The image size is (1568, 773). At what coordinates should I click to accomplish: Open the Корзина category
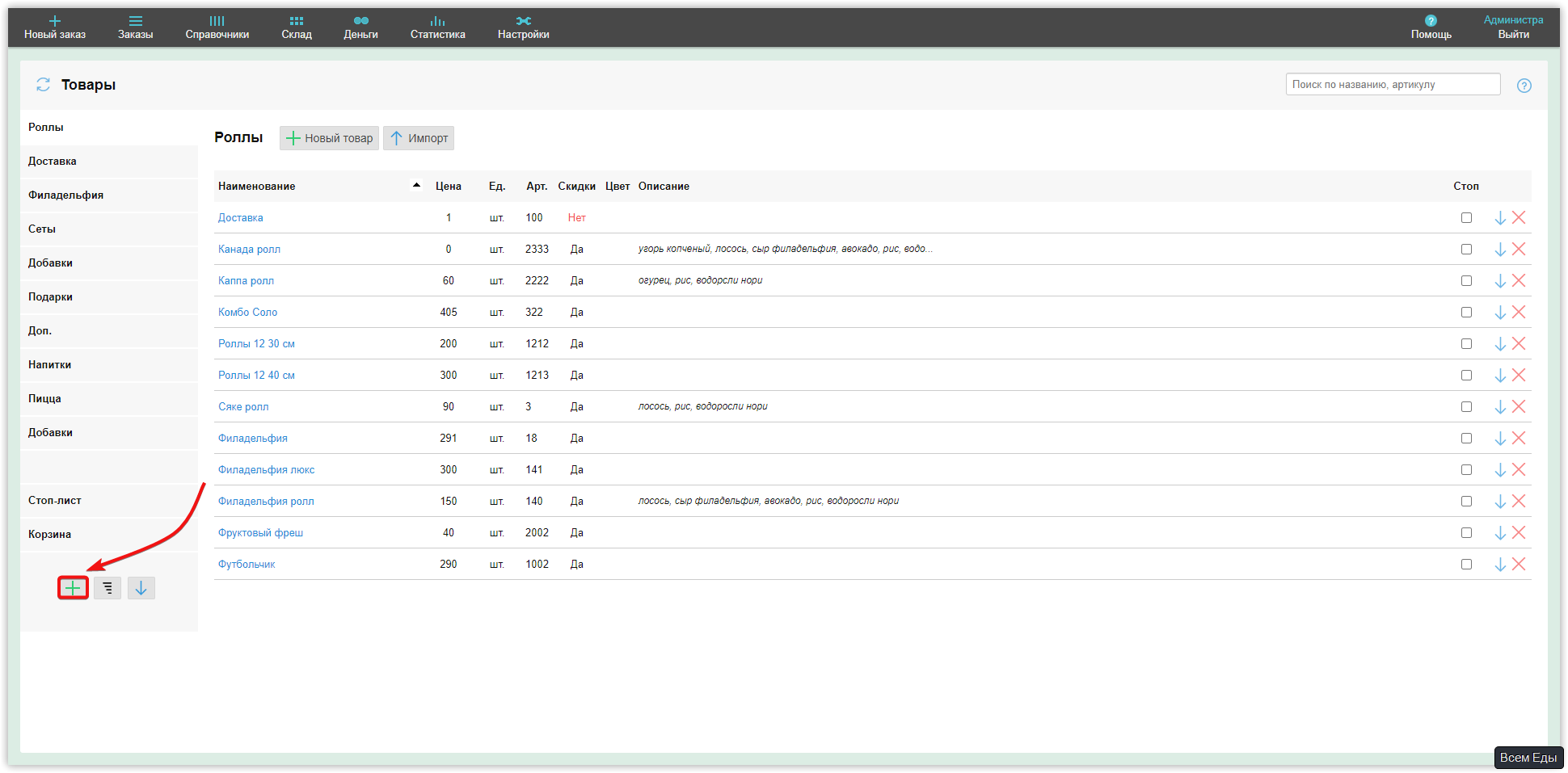point(109,534)
